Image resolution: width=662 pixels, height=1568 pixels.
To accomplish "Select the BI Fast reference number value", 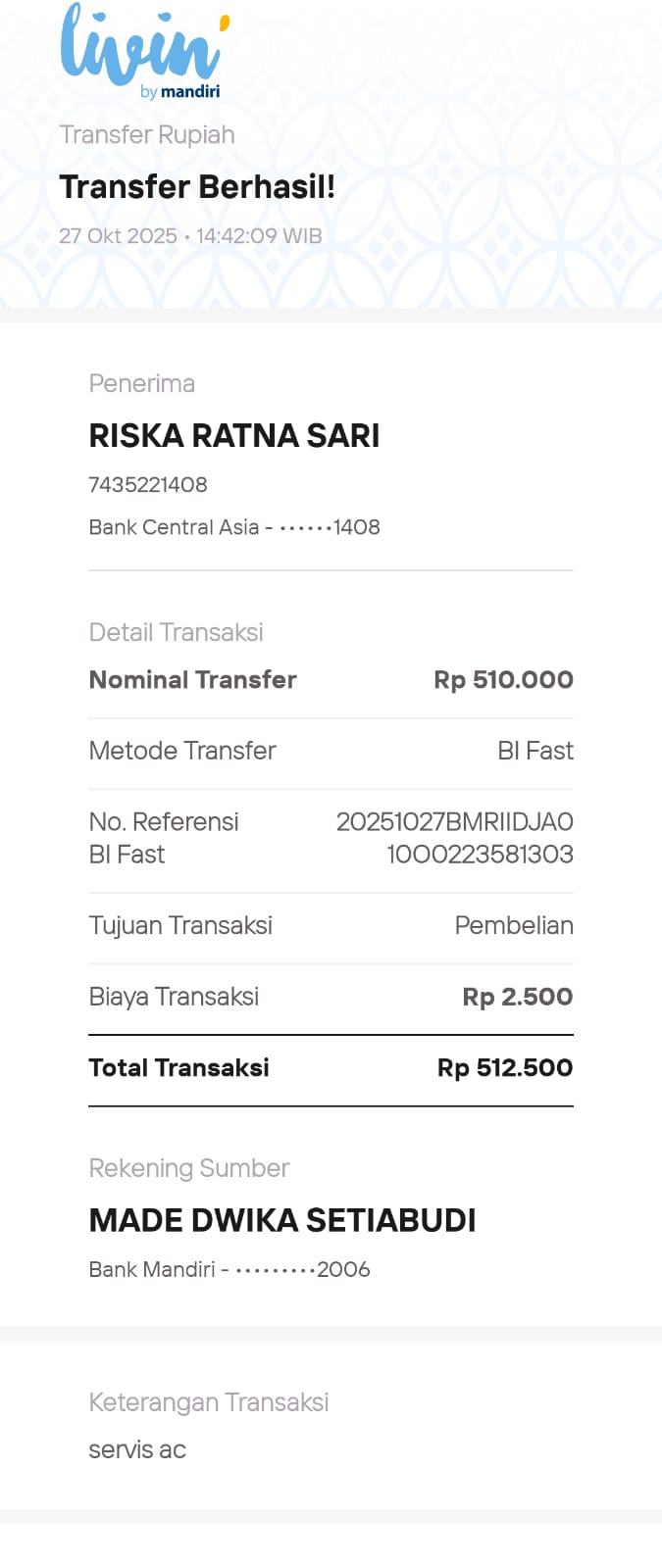I will click(455, 838).
